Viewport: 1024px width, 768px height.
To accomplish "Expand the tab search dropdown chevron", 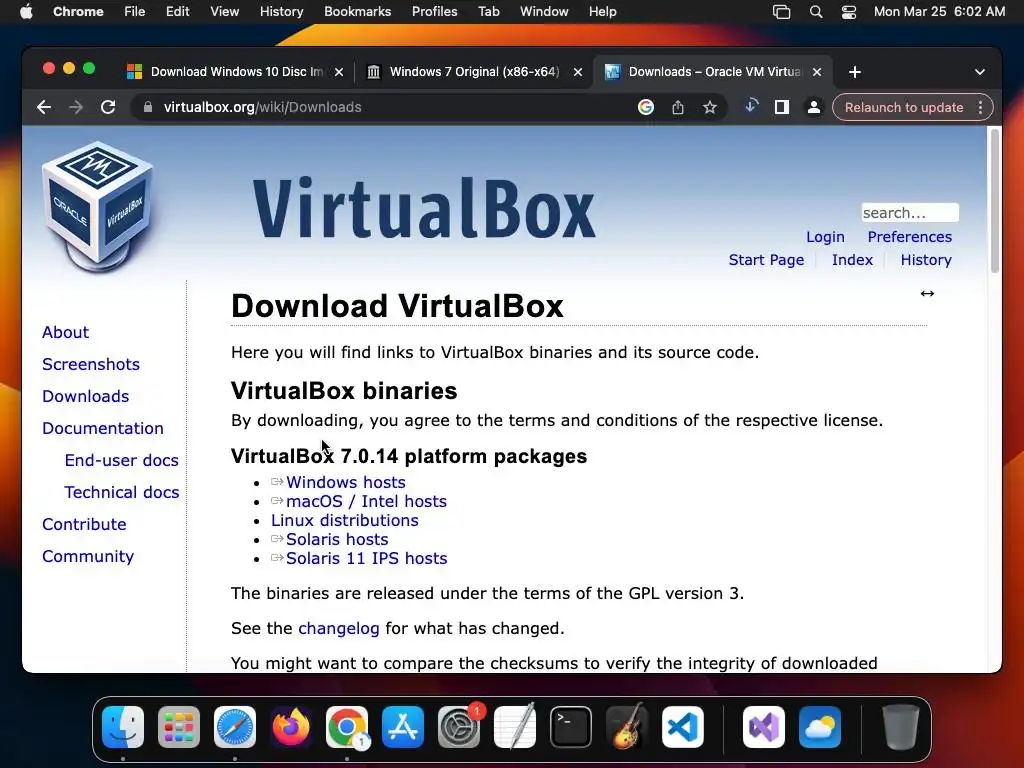I will coord(980,72).
